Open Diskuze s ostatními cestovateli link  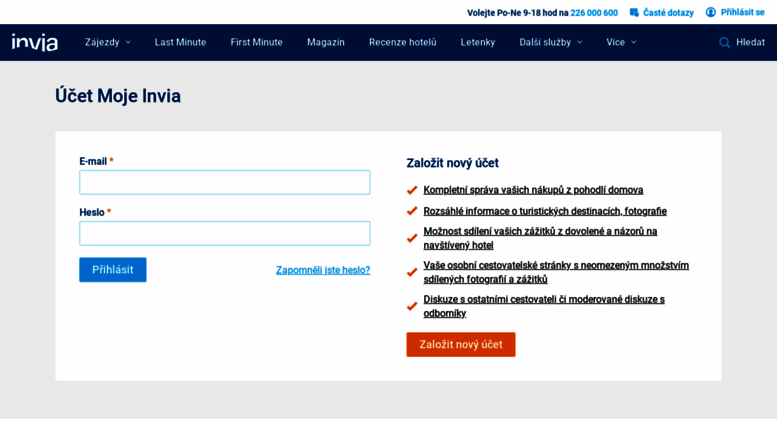(x=544, y=306)
